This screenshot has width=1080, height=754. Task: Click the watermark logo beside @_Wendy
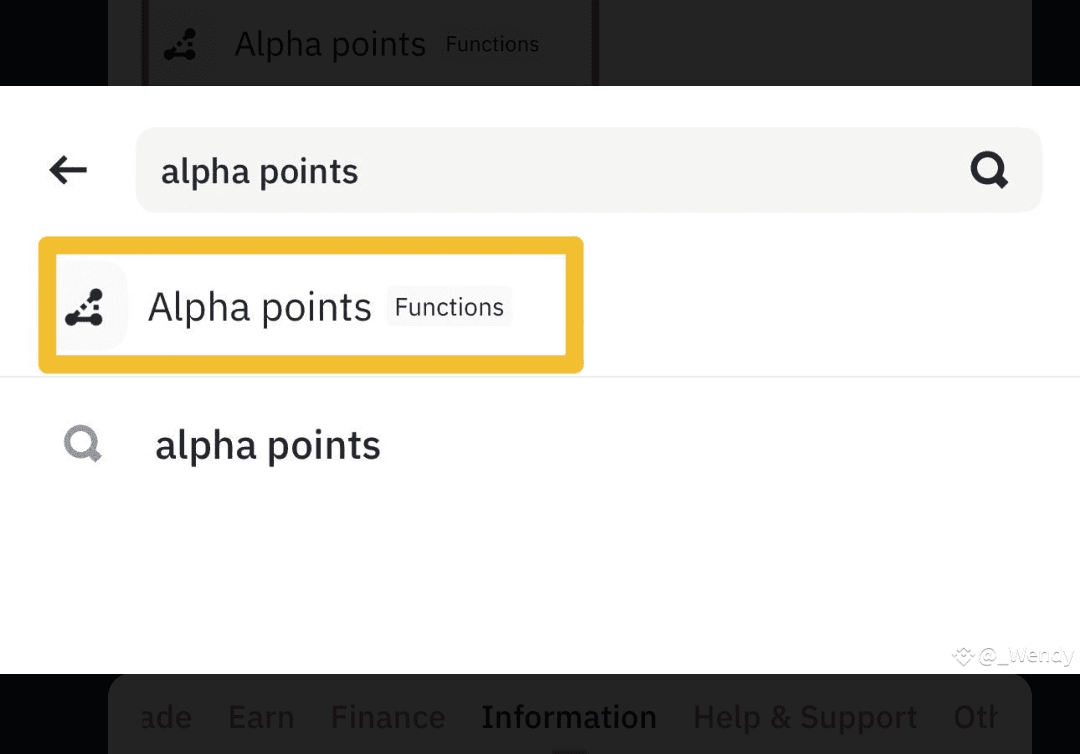[x=963, y=656]
